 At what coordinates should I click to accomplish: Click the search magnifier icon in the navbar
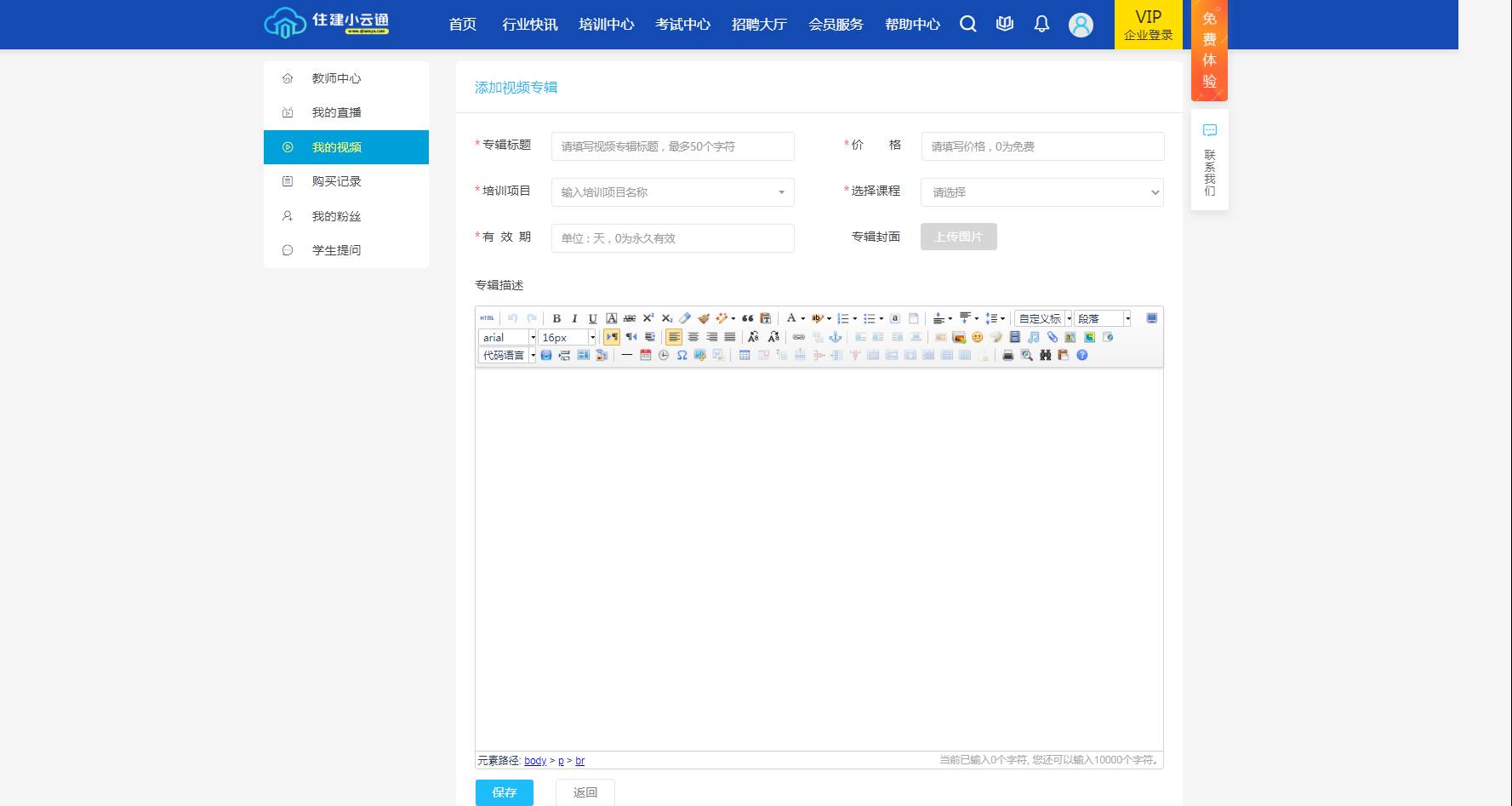967,24
